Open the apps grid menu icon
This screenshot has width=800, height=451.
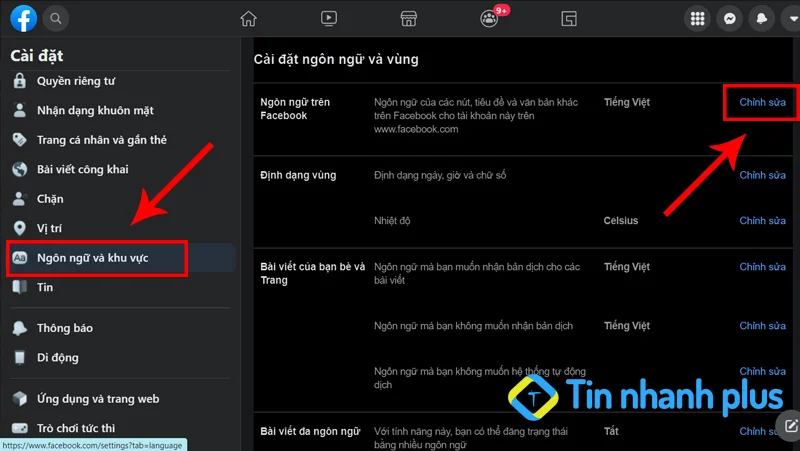click(697, 18)
